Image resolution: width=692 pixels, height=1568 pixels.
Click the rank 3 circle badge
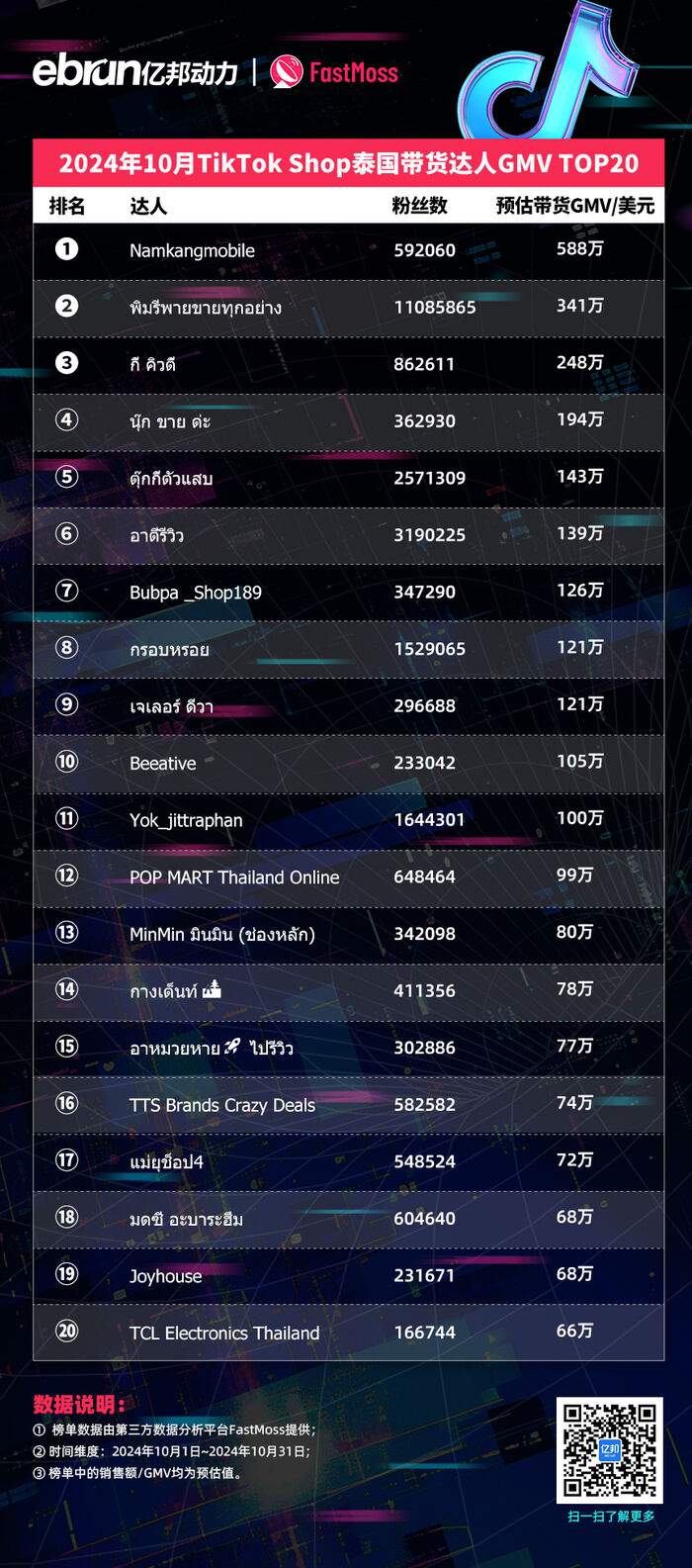[66, 362]
